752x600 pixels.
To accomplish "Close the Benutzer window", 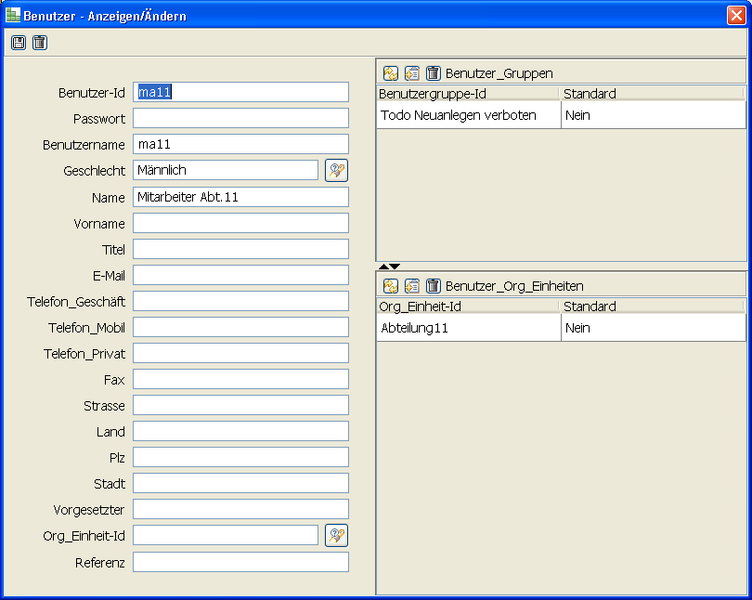I will [735, 16].
